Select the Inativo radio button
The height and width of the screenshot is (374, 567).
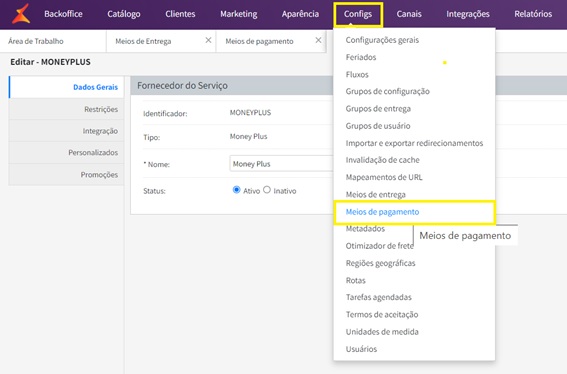pyautogui.click(x=267, y=190)
